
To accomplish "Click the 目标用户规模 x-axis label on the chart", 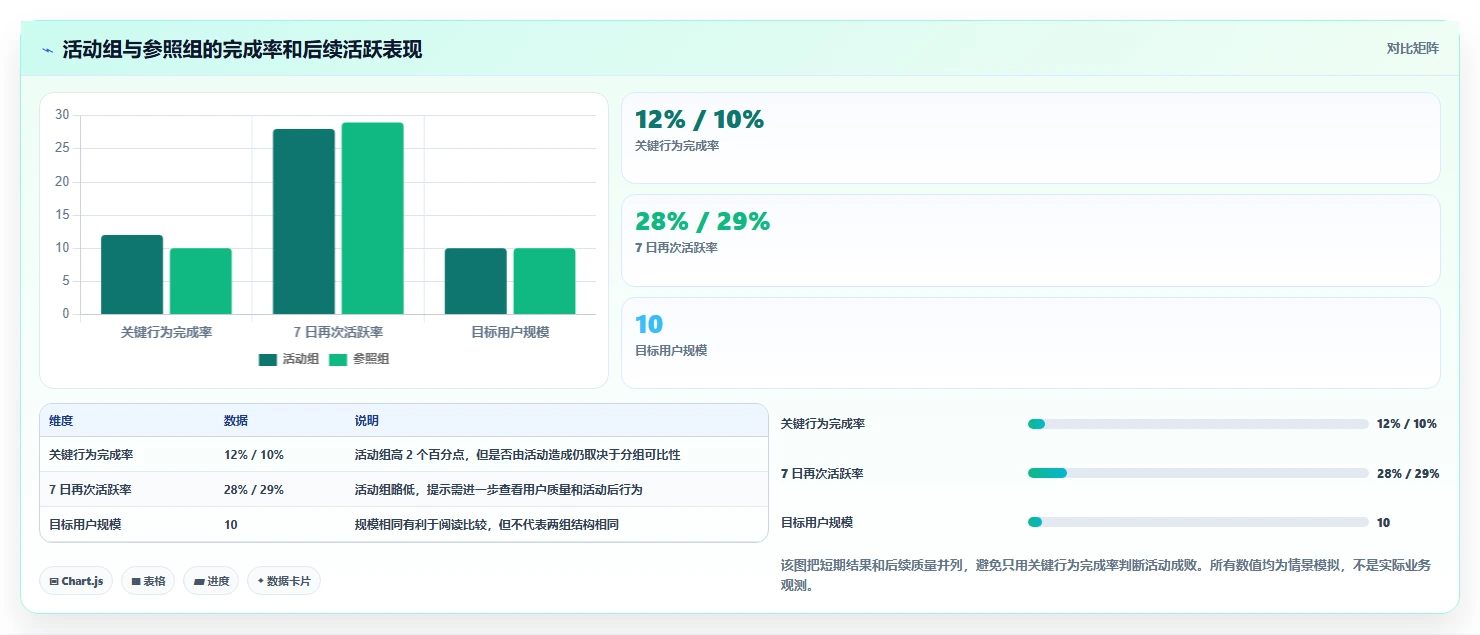I will click(x=510, y=332).
